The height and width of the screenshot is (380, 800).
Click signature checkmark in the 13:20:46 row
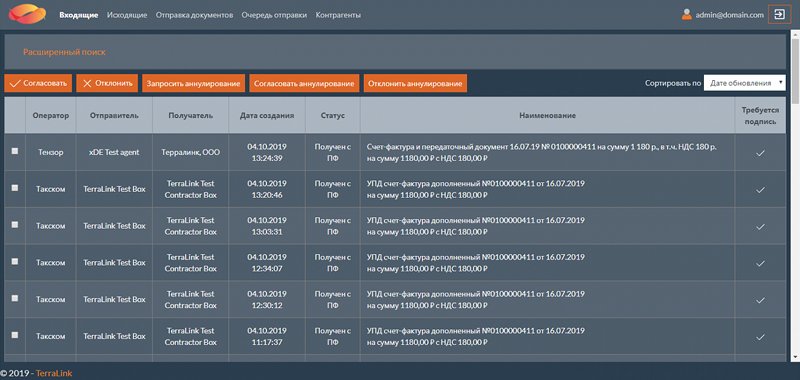pos(760,189)
